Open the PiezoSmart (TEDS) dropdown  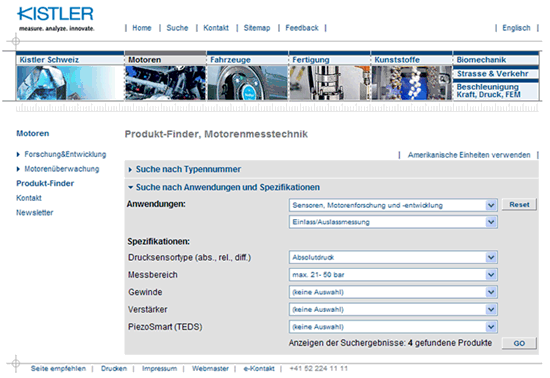[x=393, y=327]
